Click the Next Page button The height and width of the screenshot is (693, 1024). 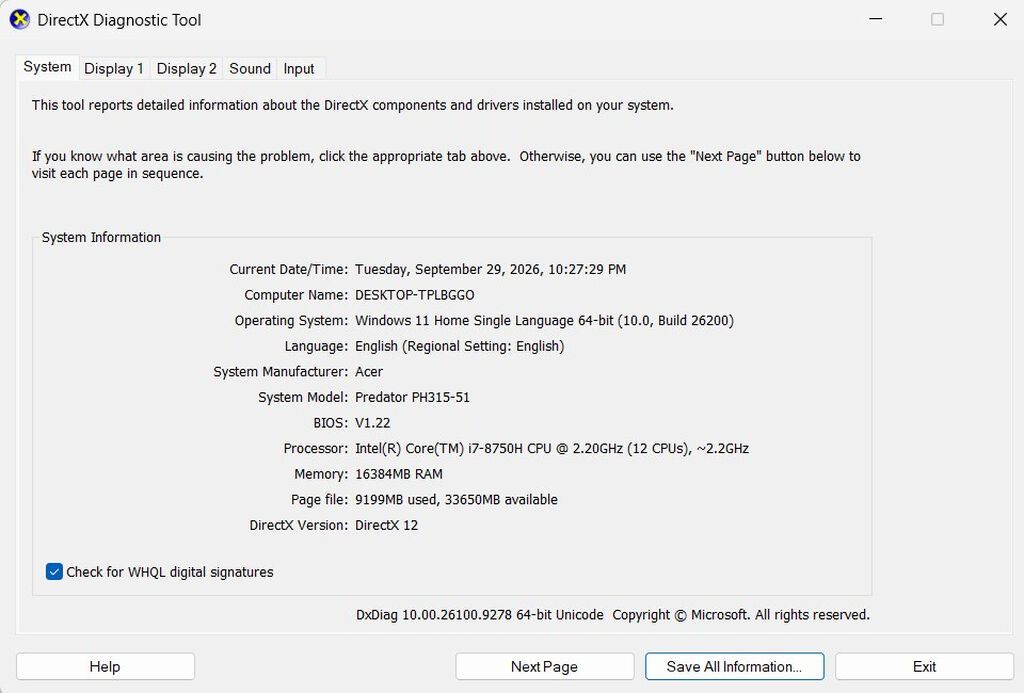point(545,666)
